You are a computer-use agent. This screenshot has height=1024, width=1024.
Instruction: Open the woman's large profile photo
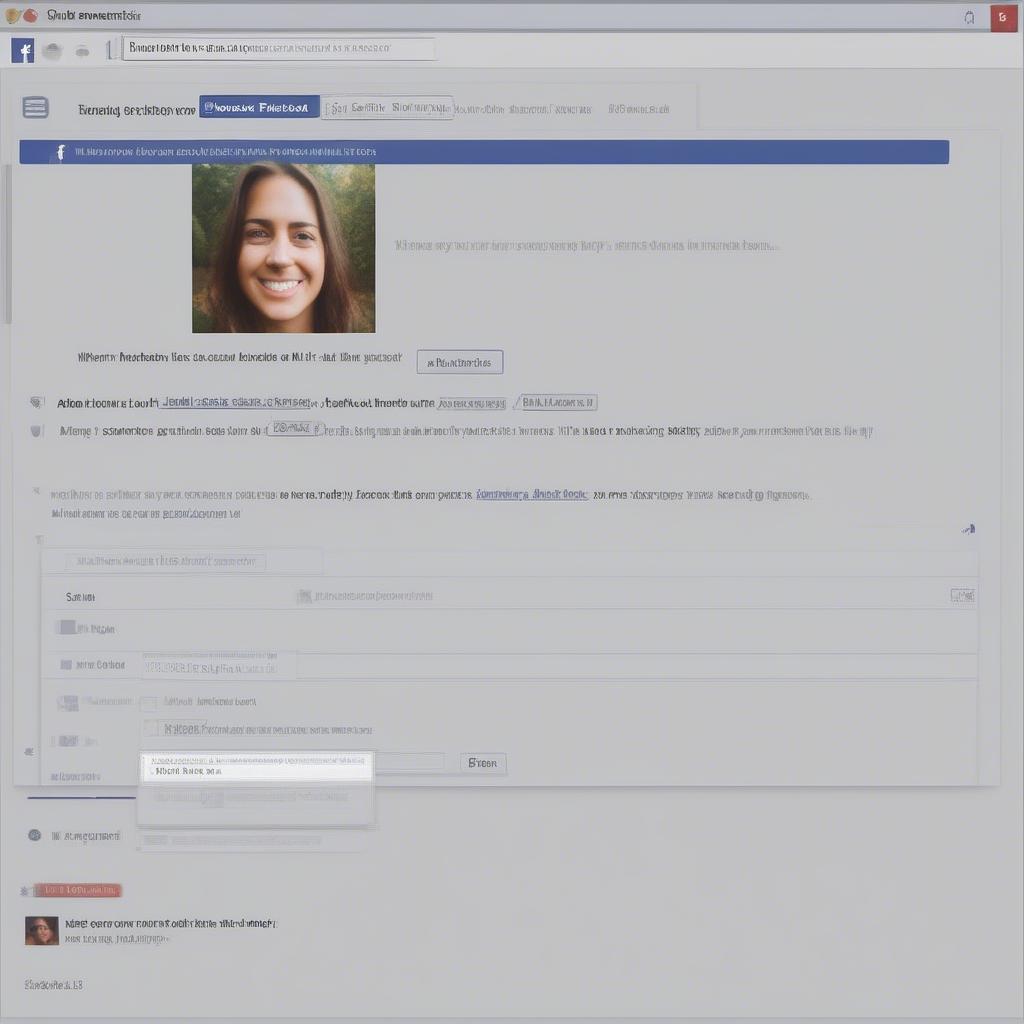pos(283,248)
